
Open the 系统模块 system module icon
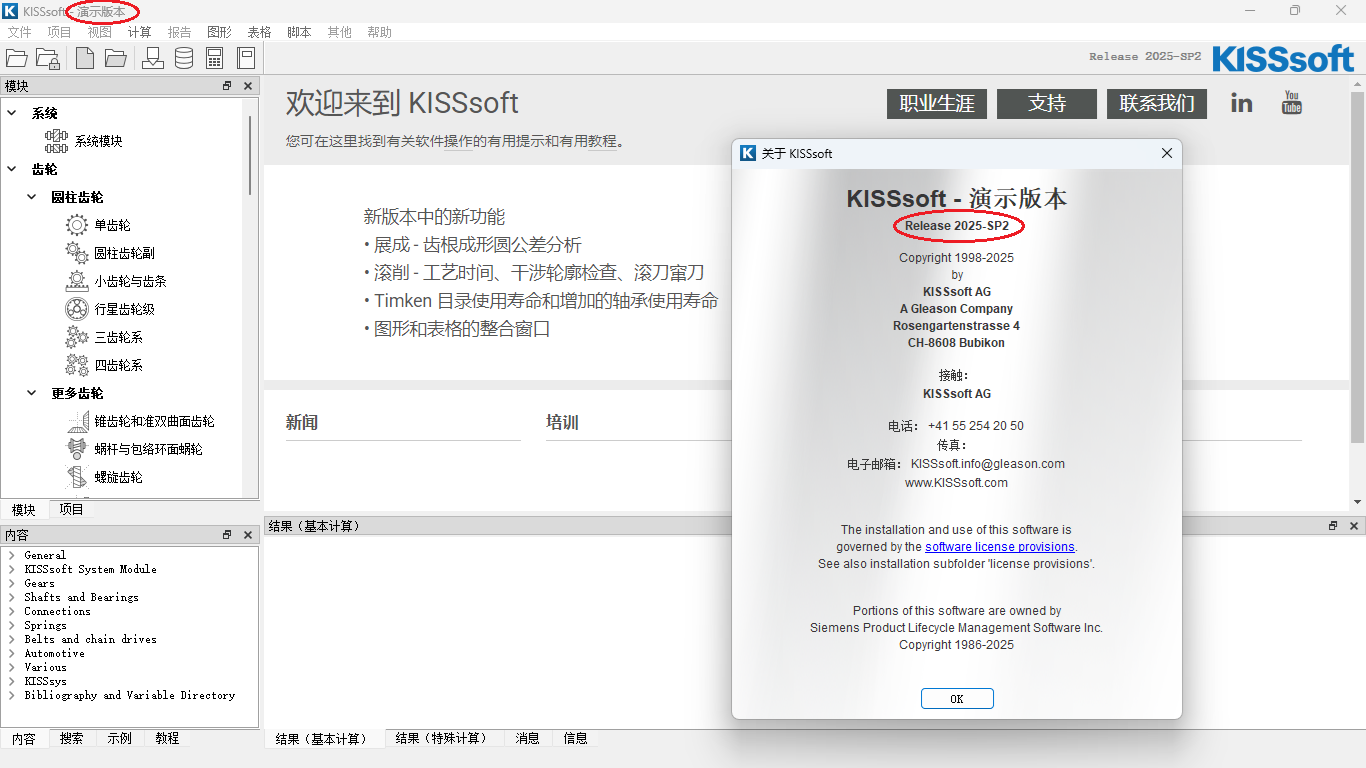click(56, 141)
